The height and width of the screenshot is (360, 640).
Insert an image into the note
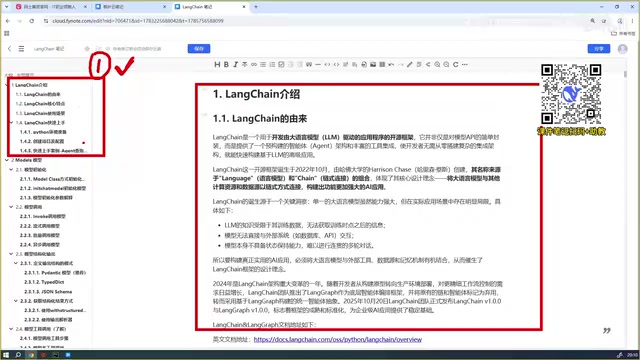(373, 64)
